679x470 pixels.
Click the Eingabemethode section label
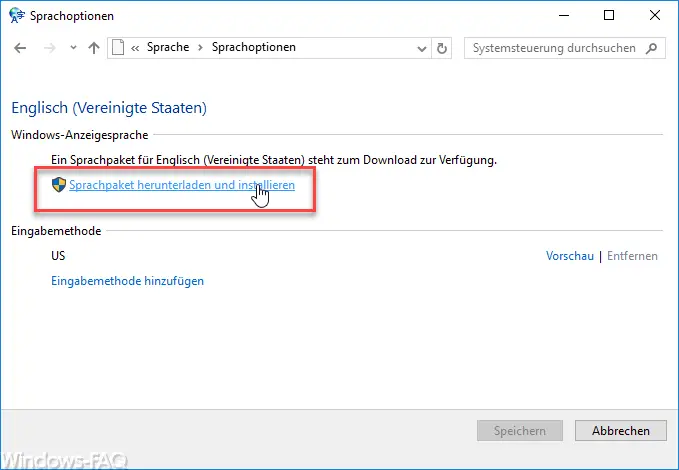(56, 231)
